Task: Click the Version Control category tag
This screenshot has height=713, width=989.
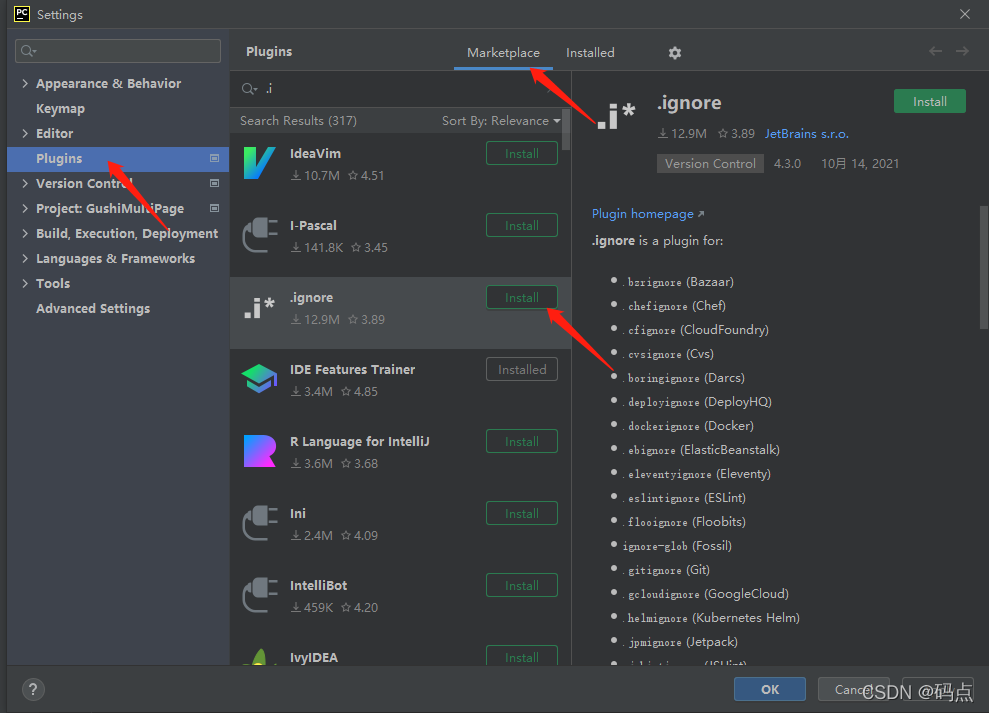Action: [x=710, y=163]
